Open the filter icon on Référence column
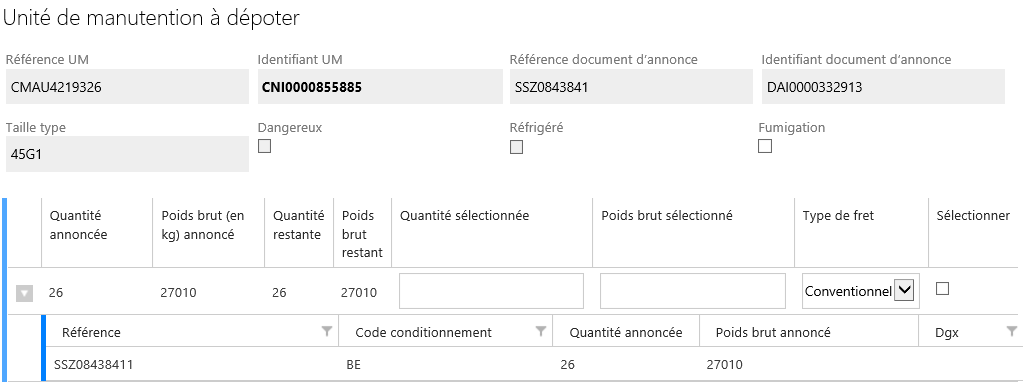 pos(326,331)
